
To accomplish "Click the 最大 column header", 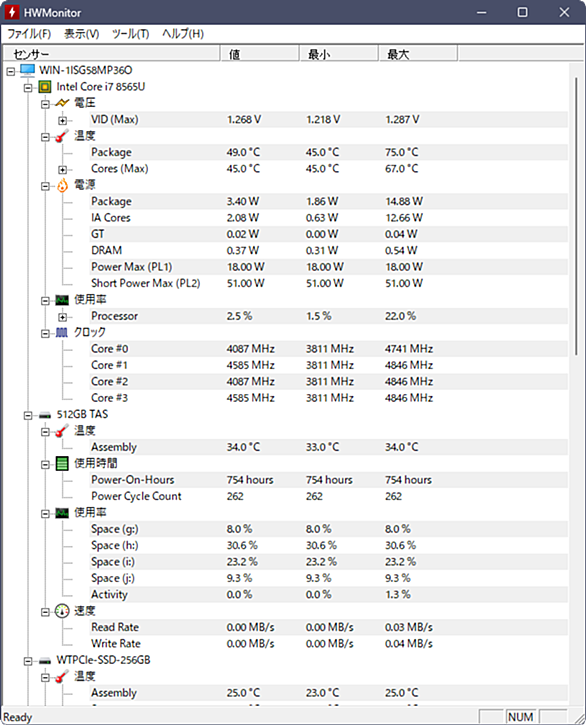I will coord(418,54).
